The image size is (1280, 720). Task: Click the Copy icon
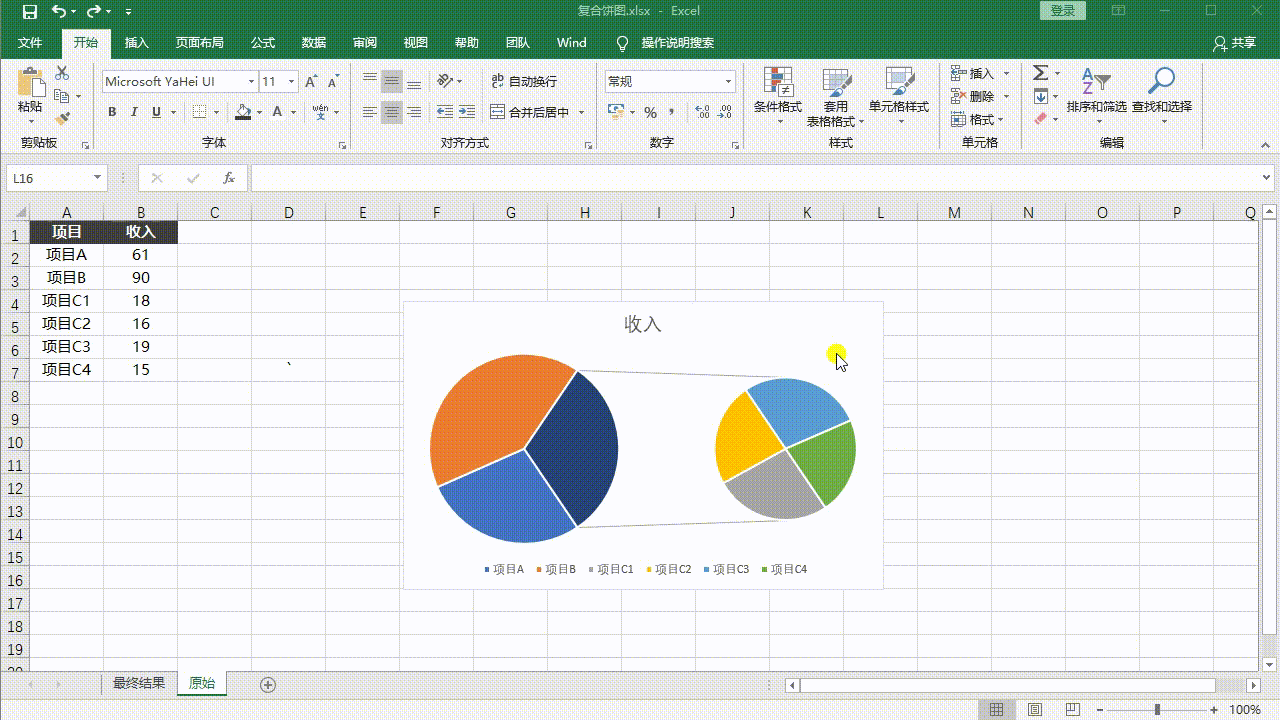tap(62, 96)
